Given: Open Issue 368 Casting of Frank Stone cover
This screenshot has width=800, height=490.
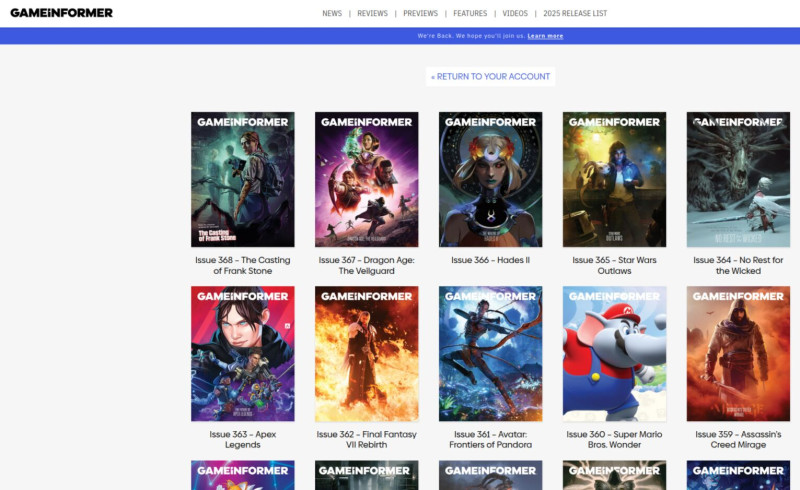Looking at the screenshot, I should pos(243,180).
